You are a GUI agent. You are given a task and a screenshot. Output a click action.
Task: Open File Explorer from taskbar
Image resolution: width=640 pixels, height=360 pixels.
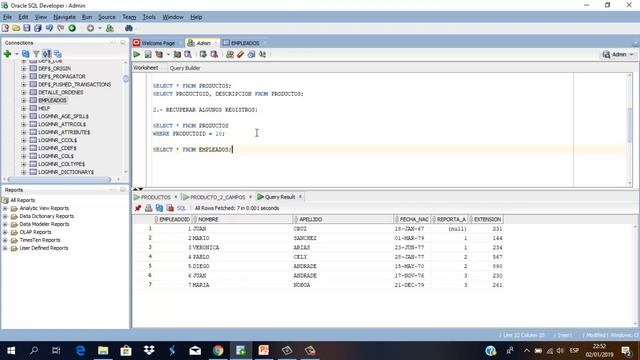[103, 350]
